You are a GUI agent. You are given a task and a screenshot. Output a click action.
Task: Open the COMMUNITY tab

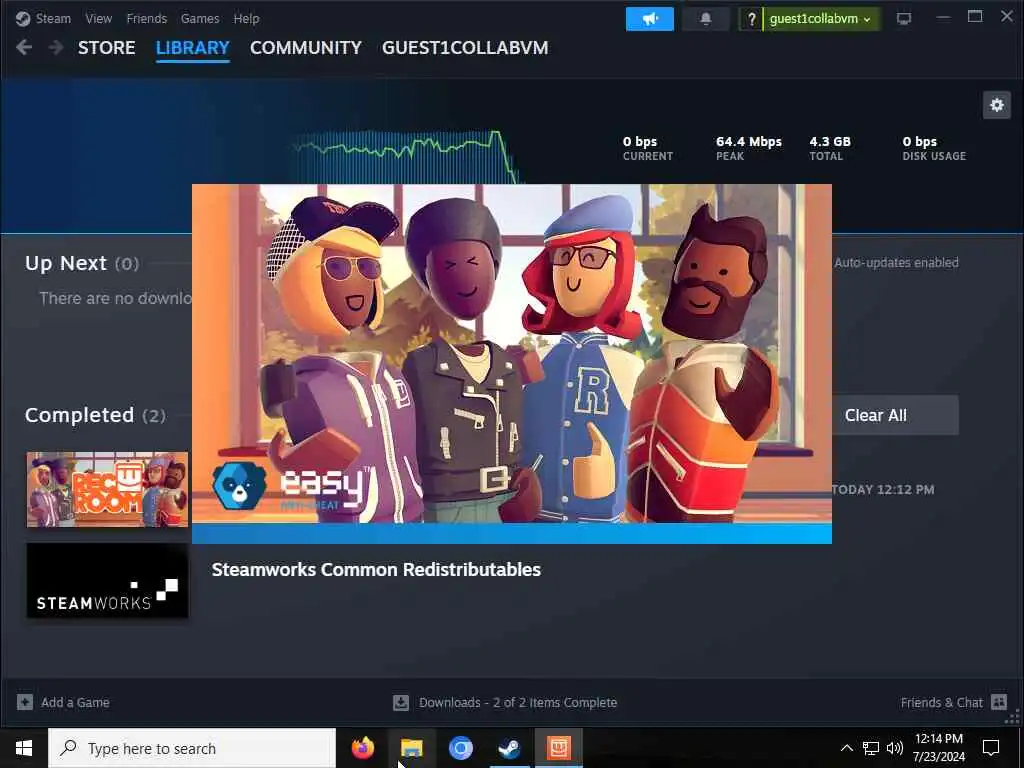306,48
